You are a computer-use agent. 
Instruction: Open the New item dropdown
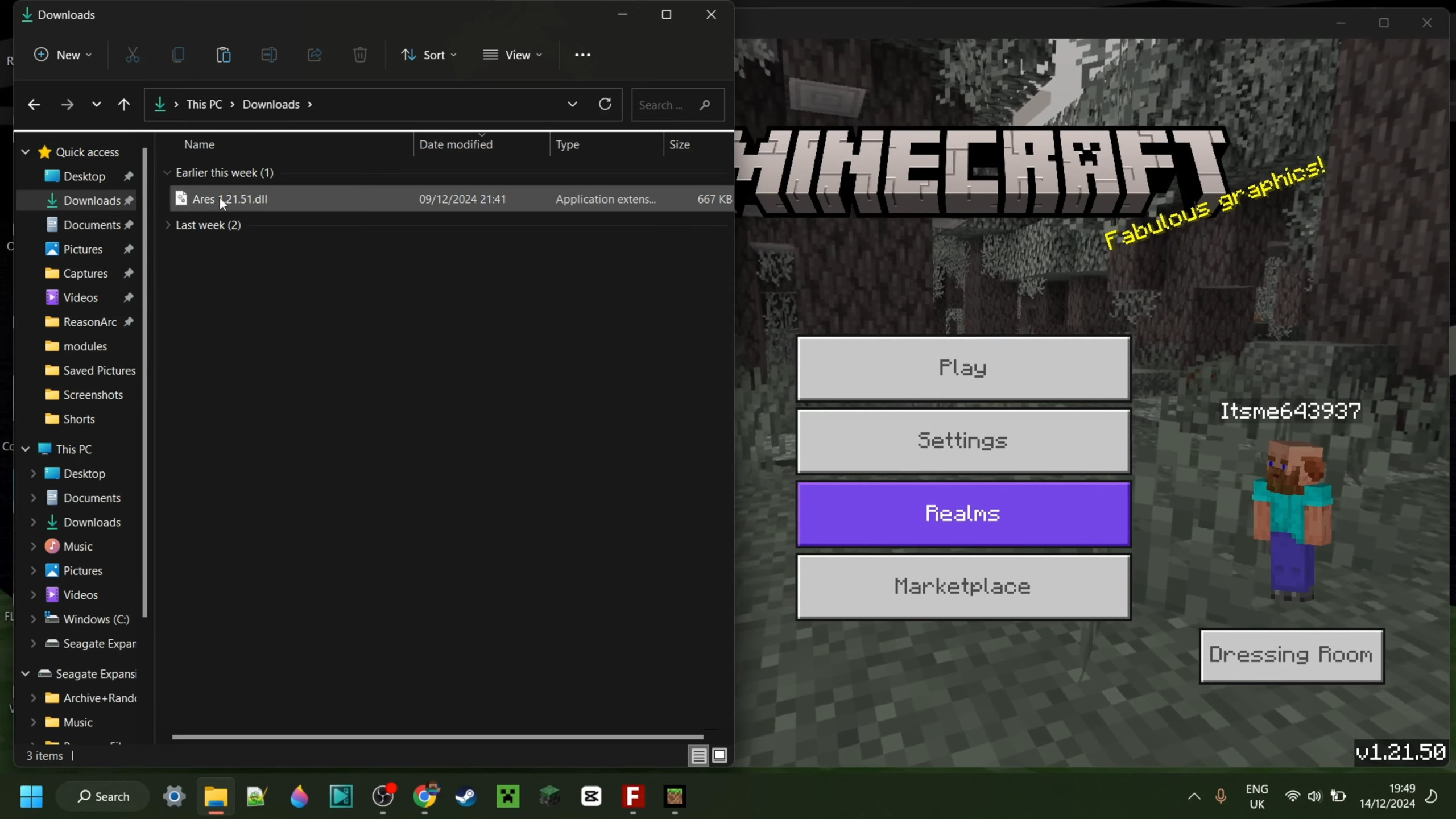pyautogui.click(x=63, y=55)
